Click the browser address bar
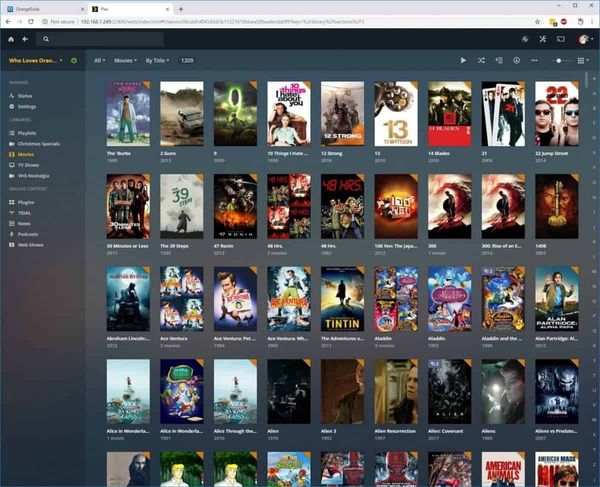 287,22
